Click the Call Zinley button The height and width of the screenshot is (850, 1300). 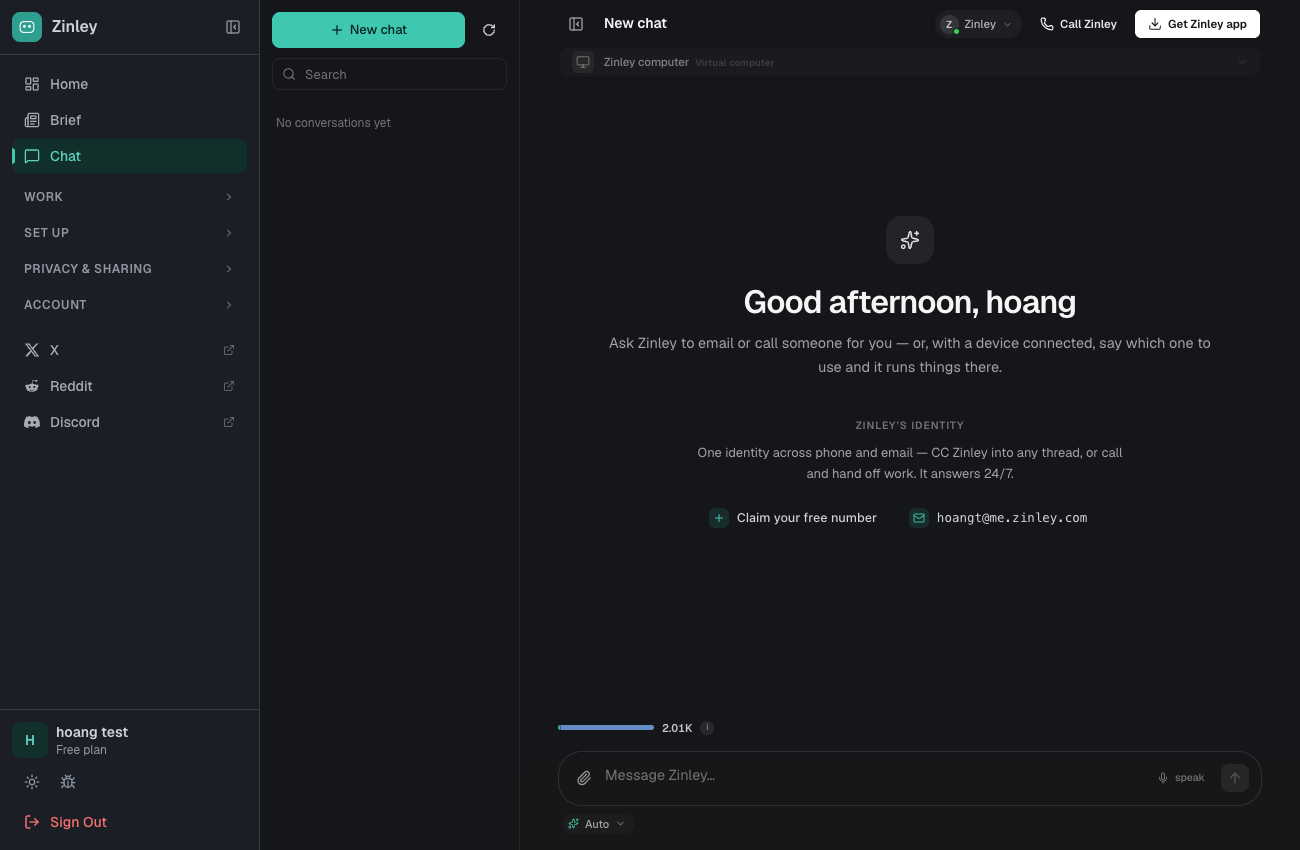coord(1078,24)
